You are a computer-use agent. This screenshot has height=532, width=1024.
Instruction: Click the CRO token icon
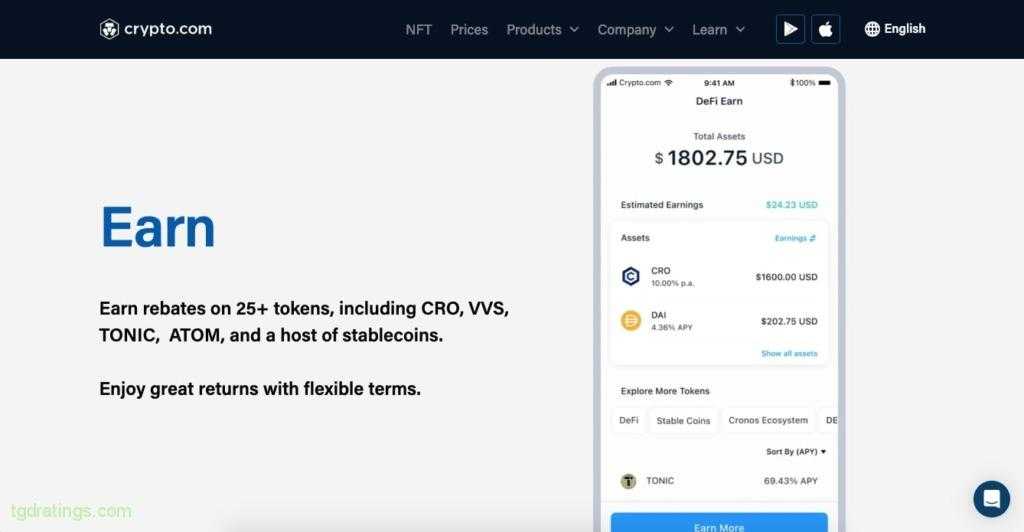631,277
